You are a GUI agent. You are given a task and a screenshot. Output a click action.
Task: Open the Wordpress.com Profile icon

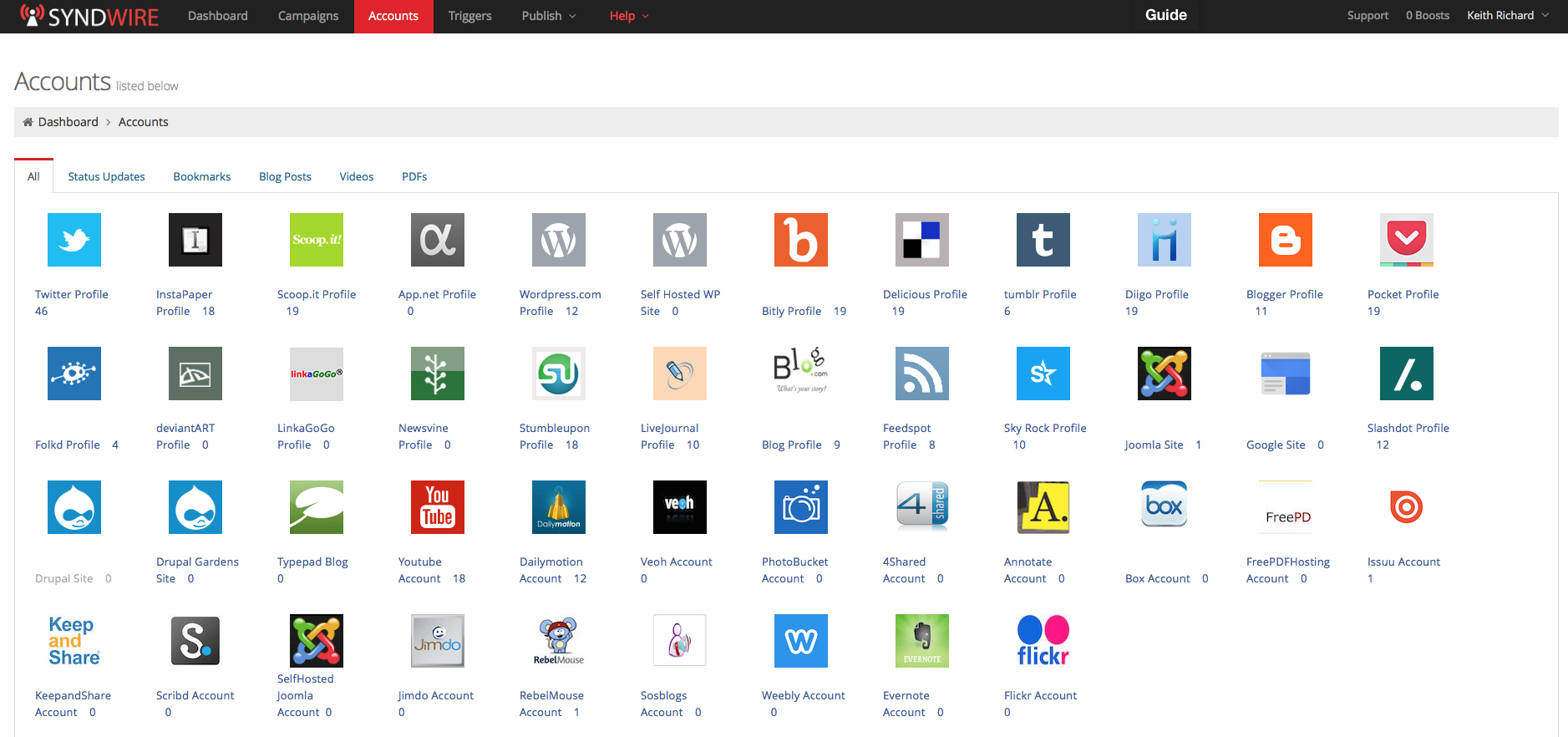tap(559, 240)
